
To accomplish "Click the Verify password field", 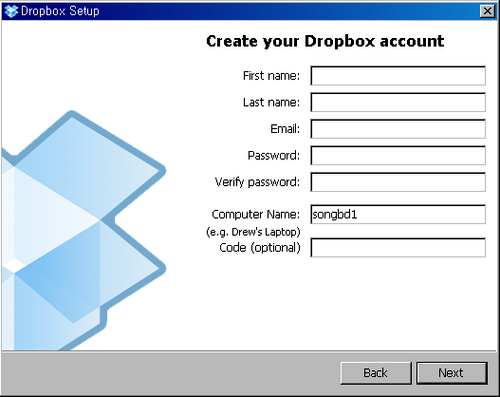I will (398, 182).
